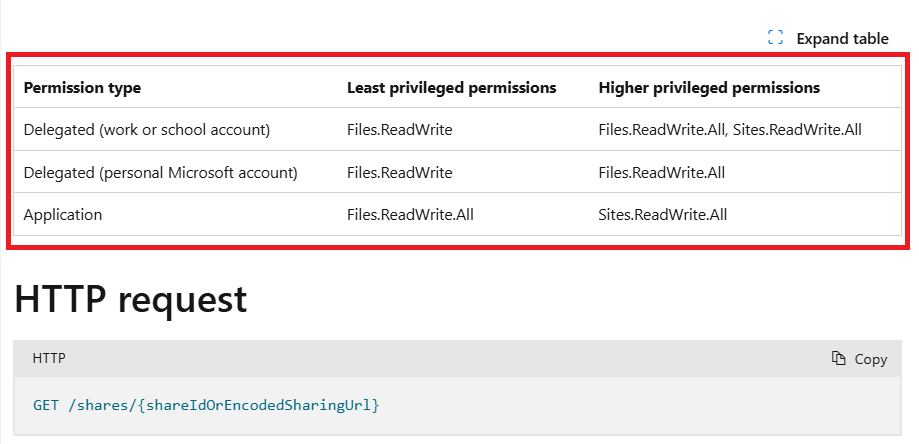Image resolution: width=919 pixels, height=444 pixels.
Task: Click Files.ReadWrite in the personal Microsoft account row
Action: [400, 172]
